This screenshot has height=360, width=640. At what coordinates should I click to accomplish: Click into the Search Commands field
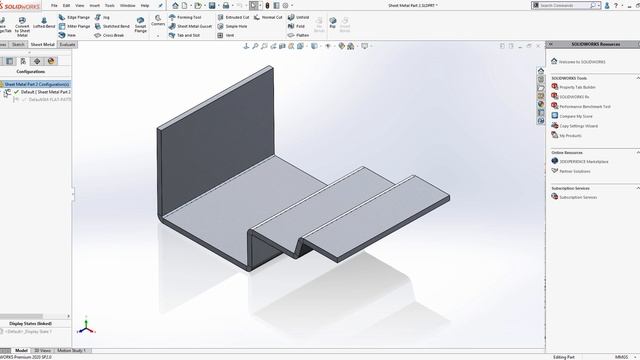pos(563,5)
